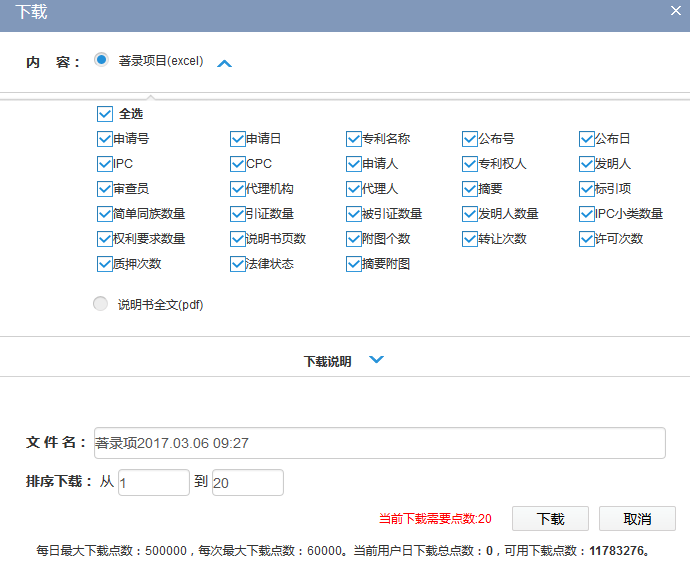Uncheck the 代理机构 checkbox
This screenshot has height=572, width=690.
pyautogui.click(x=238, y=188)
